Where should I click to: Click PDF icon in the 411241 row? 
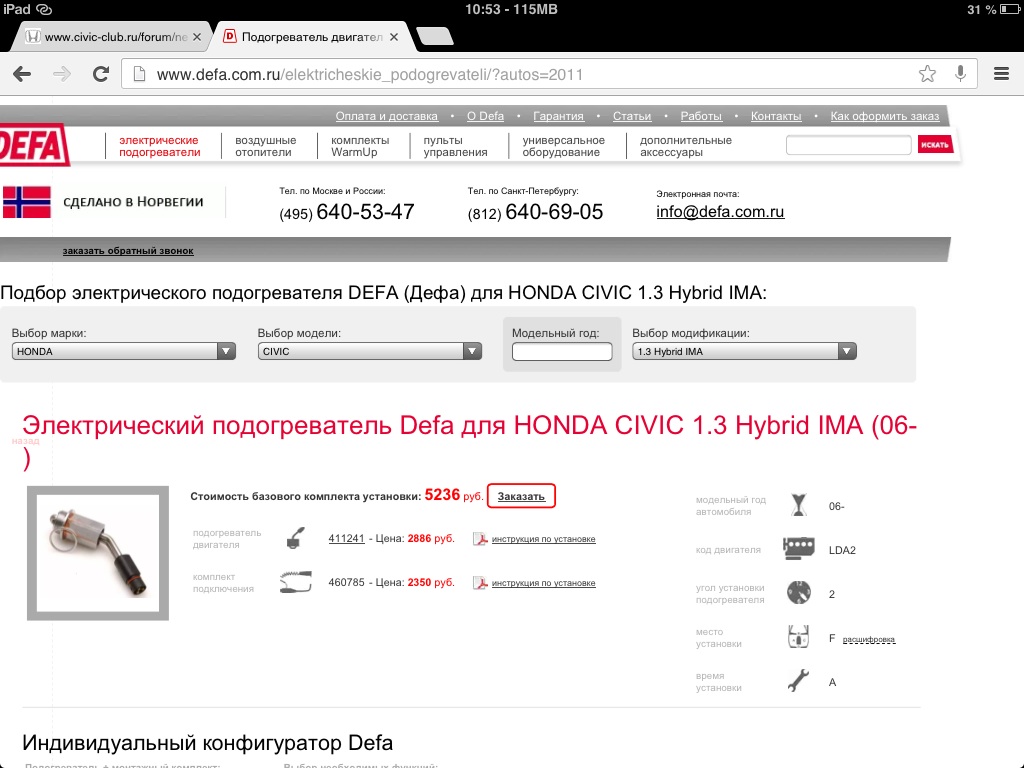pos(480,539)
